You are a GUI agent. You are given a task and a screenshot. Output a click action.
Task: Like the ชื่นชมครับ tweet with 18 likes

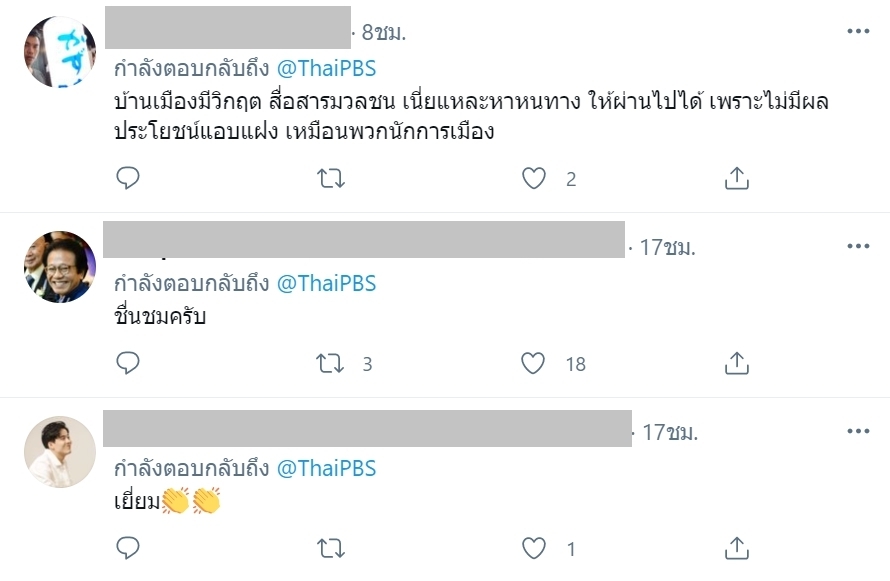pos(534,363)
